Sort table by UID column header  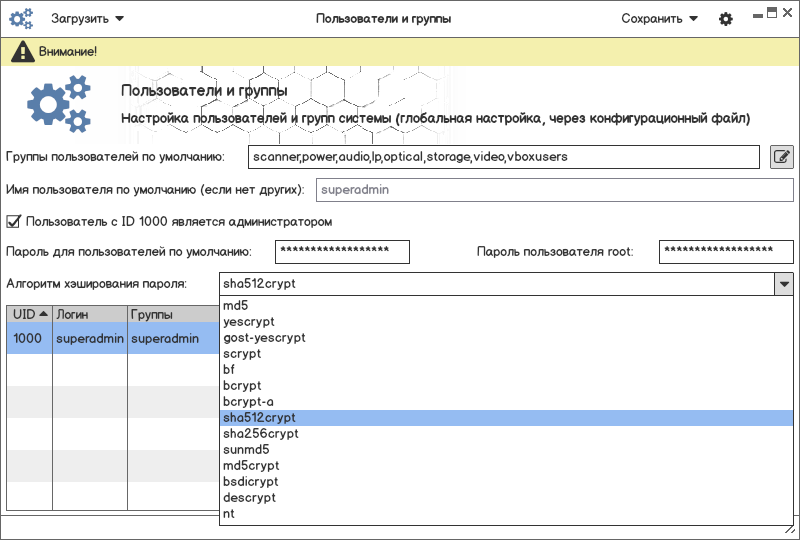click(29, 314)
